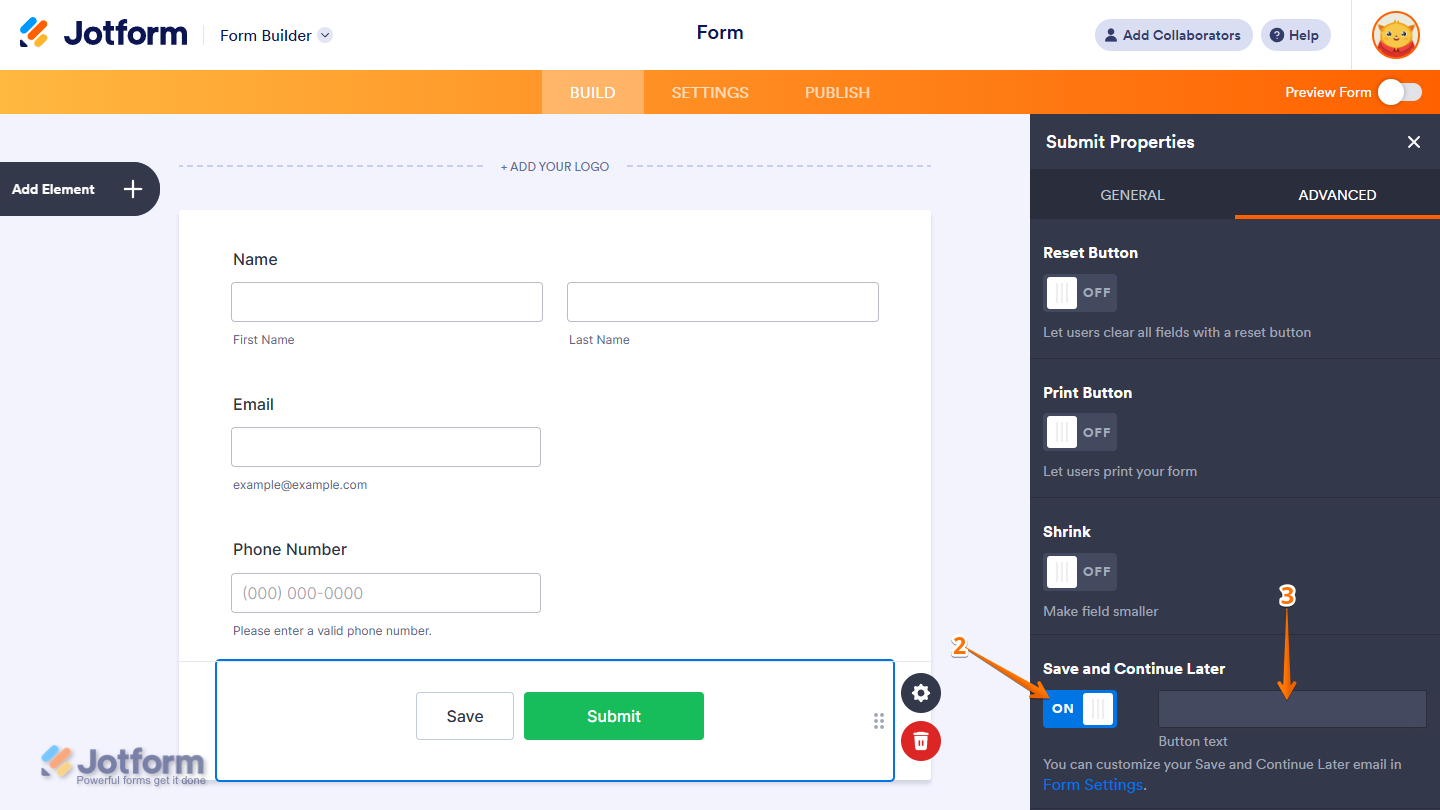This screenshot has height=810, width=1440.
Task: Open your profile avatar menu
Action: pyautogui.click(x=1395, y=35)
